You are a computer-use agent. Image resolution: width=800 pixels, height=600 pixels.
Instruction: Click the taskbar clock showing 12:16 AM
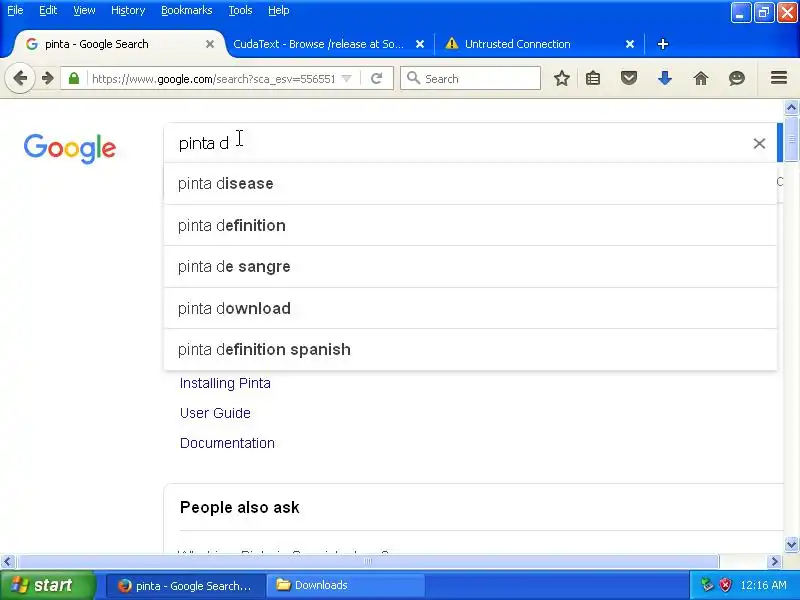pos(763,585)
